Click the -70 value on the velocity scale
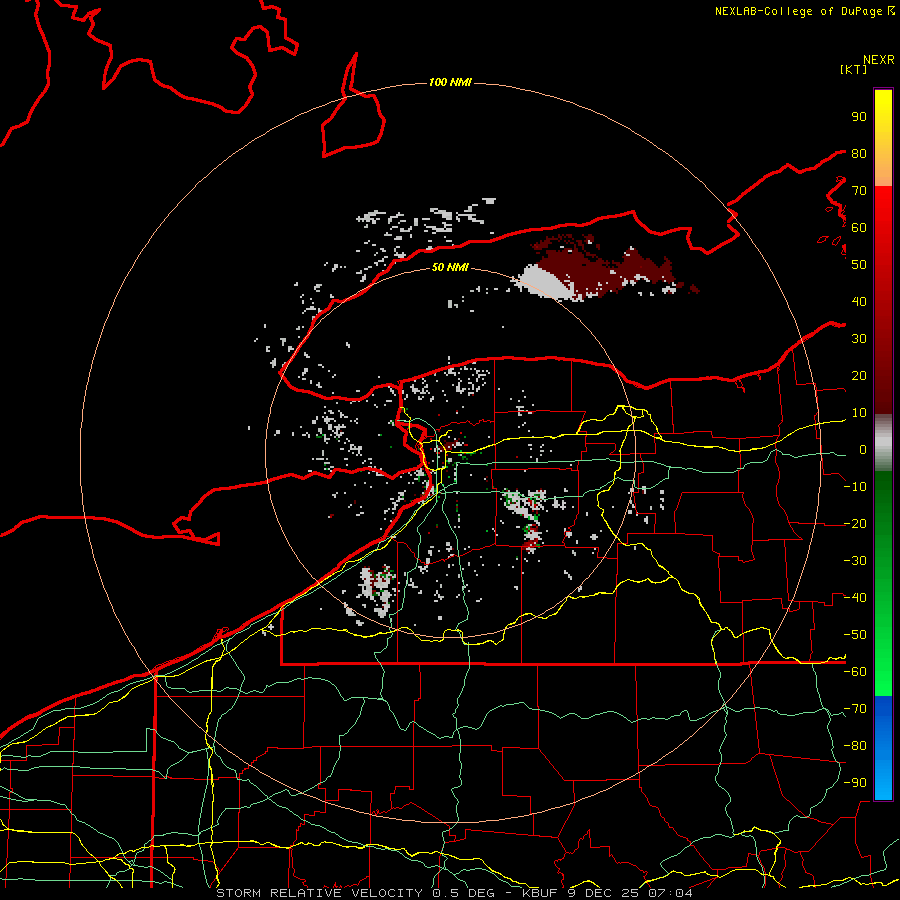 (855, 709)
